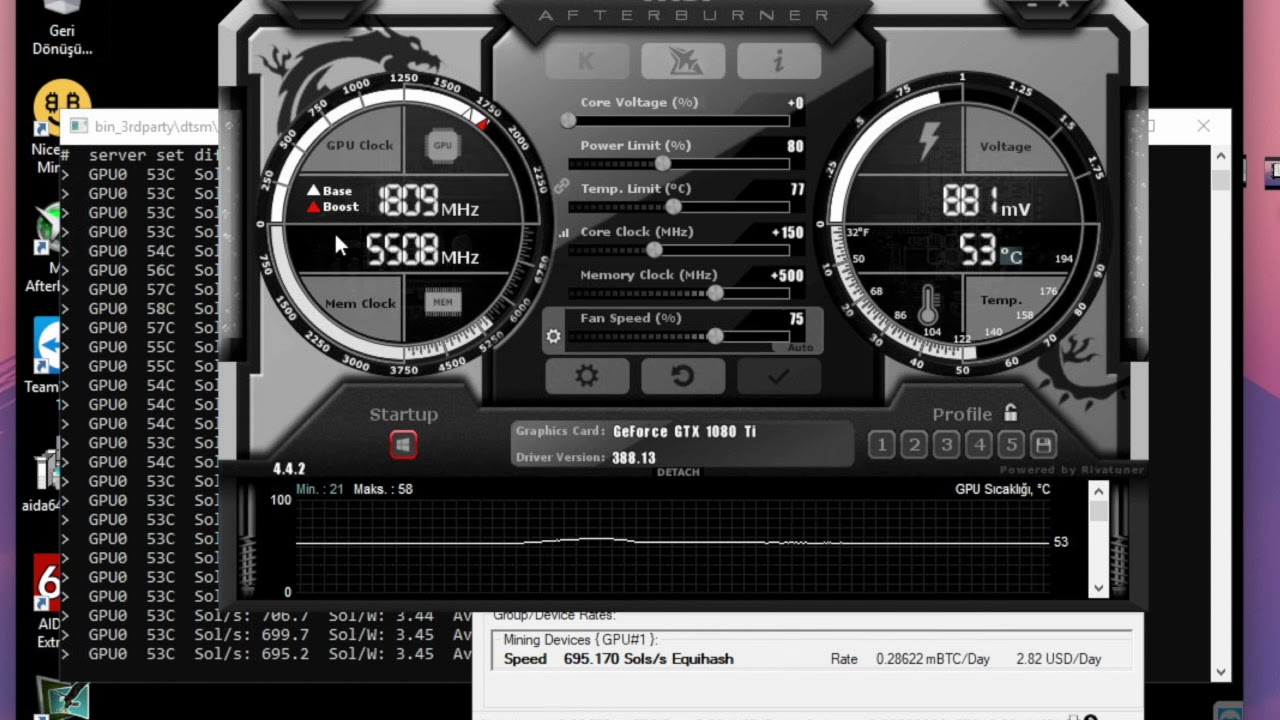Click the Temp. Limit value 77
The width and height of the screenshot is (1280, 720).
pos(797,189)
